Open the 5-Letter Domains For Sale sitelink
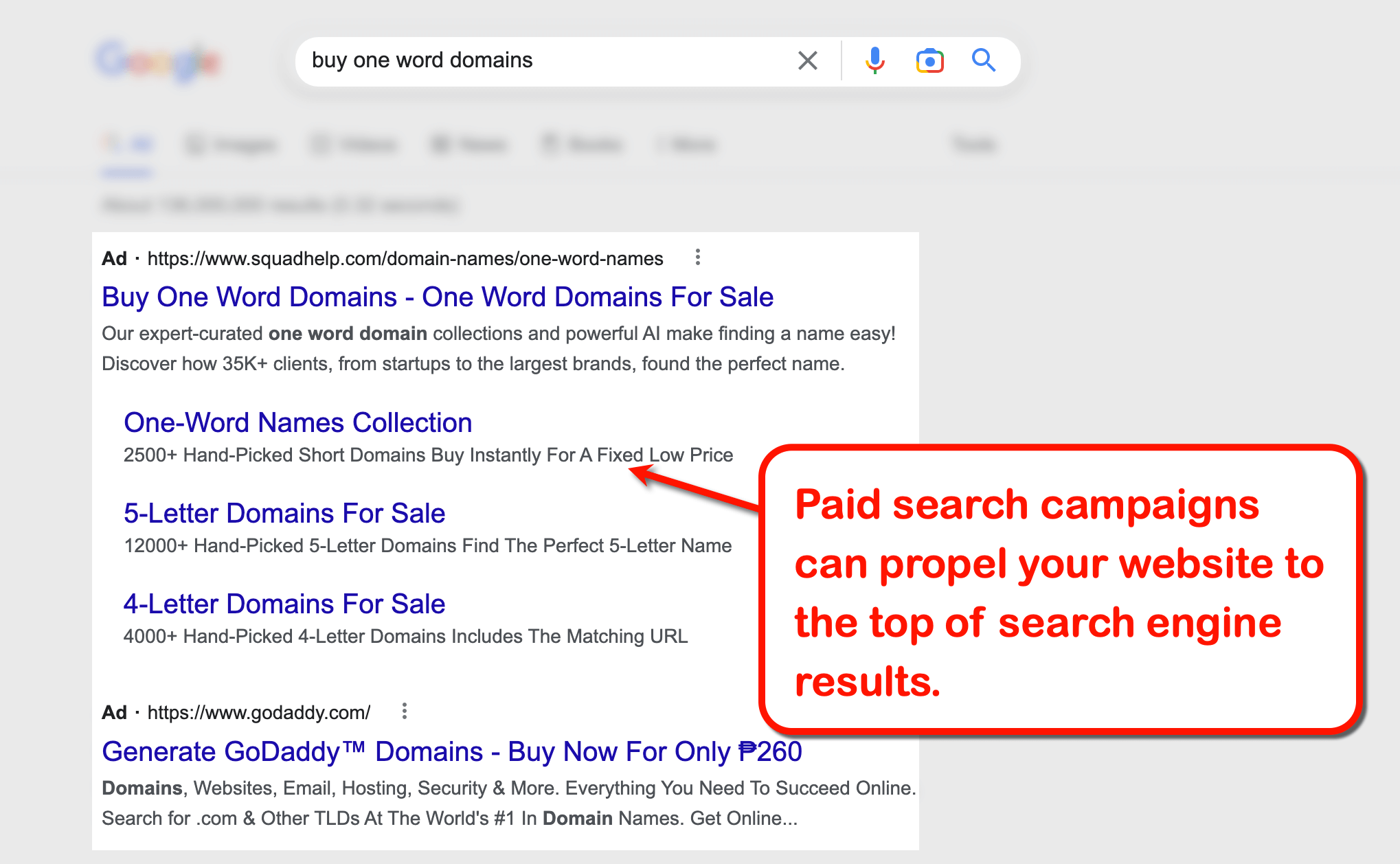This screenshot has height=864, width=1400. tap(283, 513)
